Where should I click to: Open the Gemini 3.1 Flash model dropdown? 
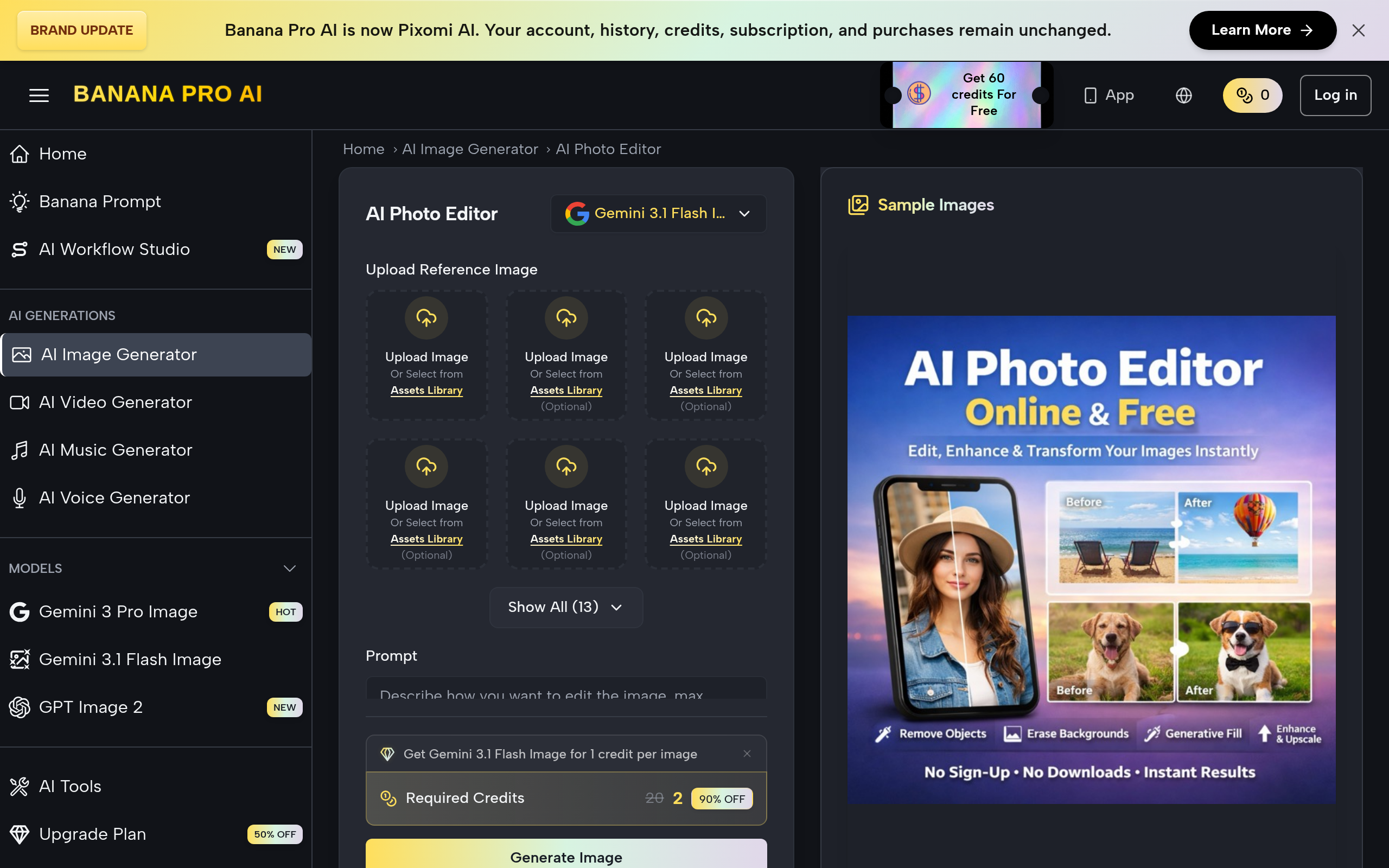(658, 214)
